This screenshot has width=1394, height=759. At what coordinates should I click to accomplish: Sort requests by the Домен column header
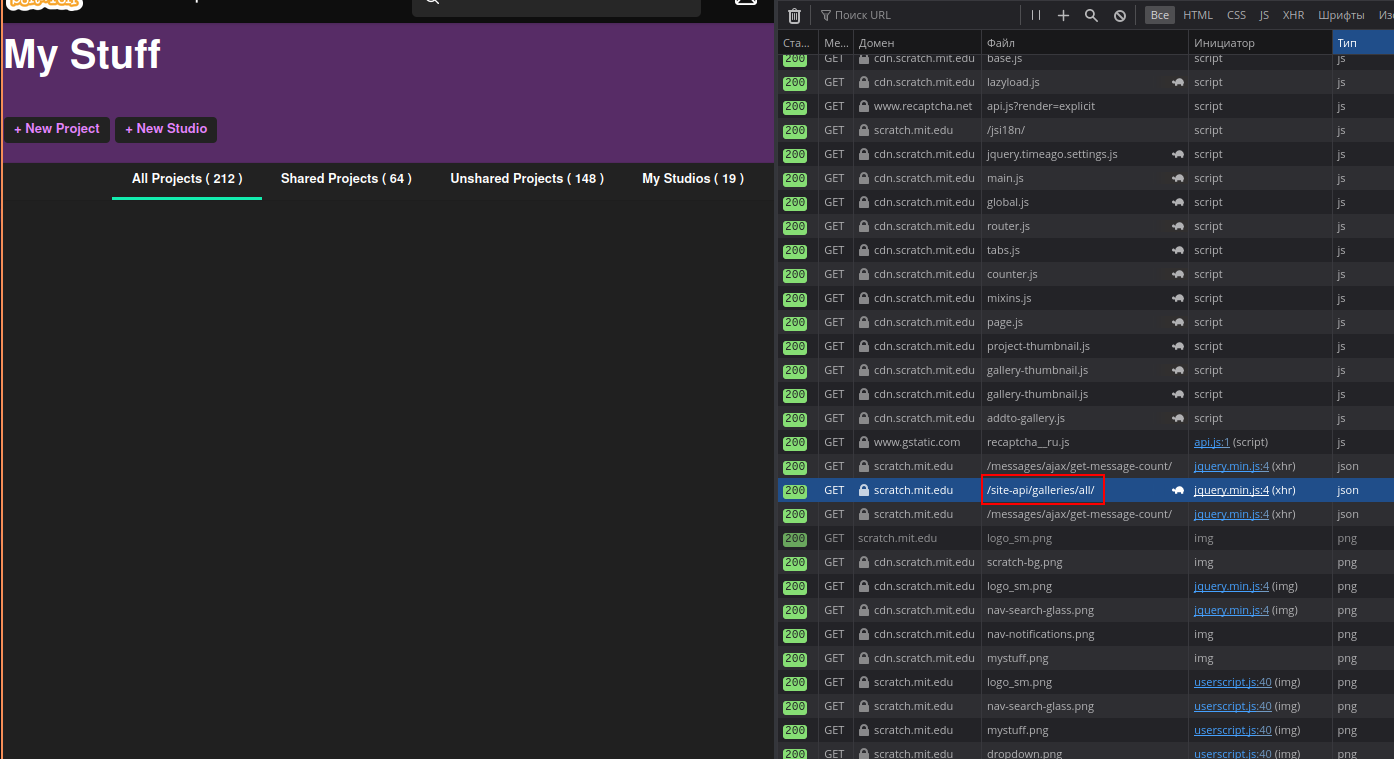876,43
